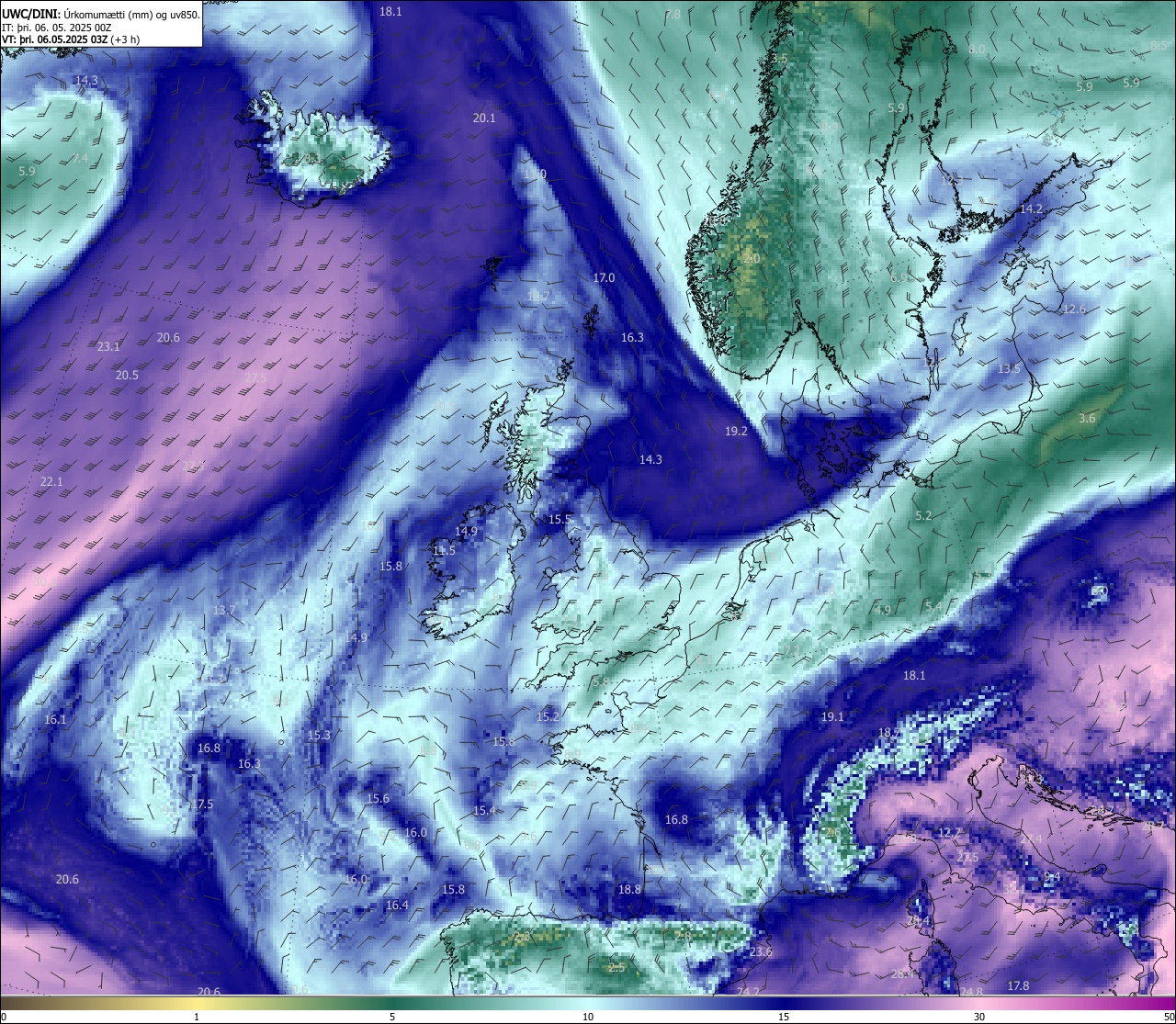Click the 17.5 value in the southwest Atlantic

202,804
